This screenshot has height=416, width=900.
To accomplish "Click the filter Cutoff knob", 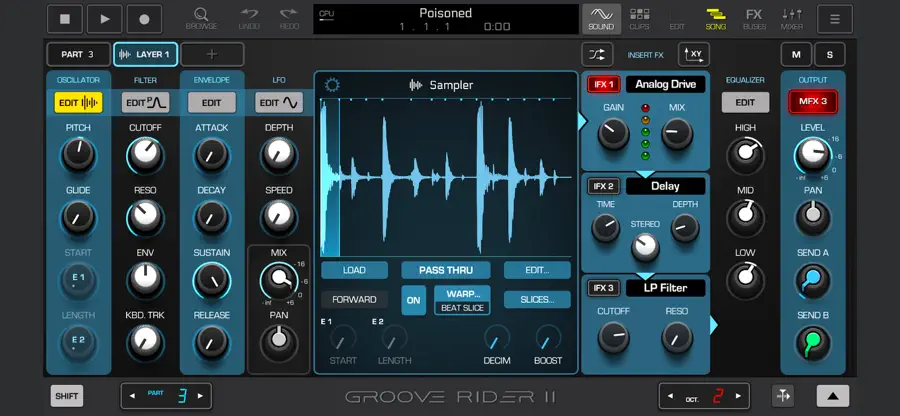I will 145,155.
